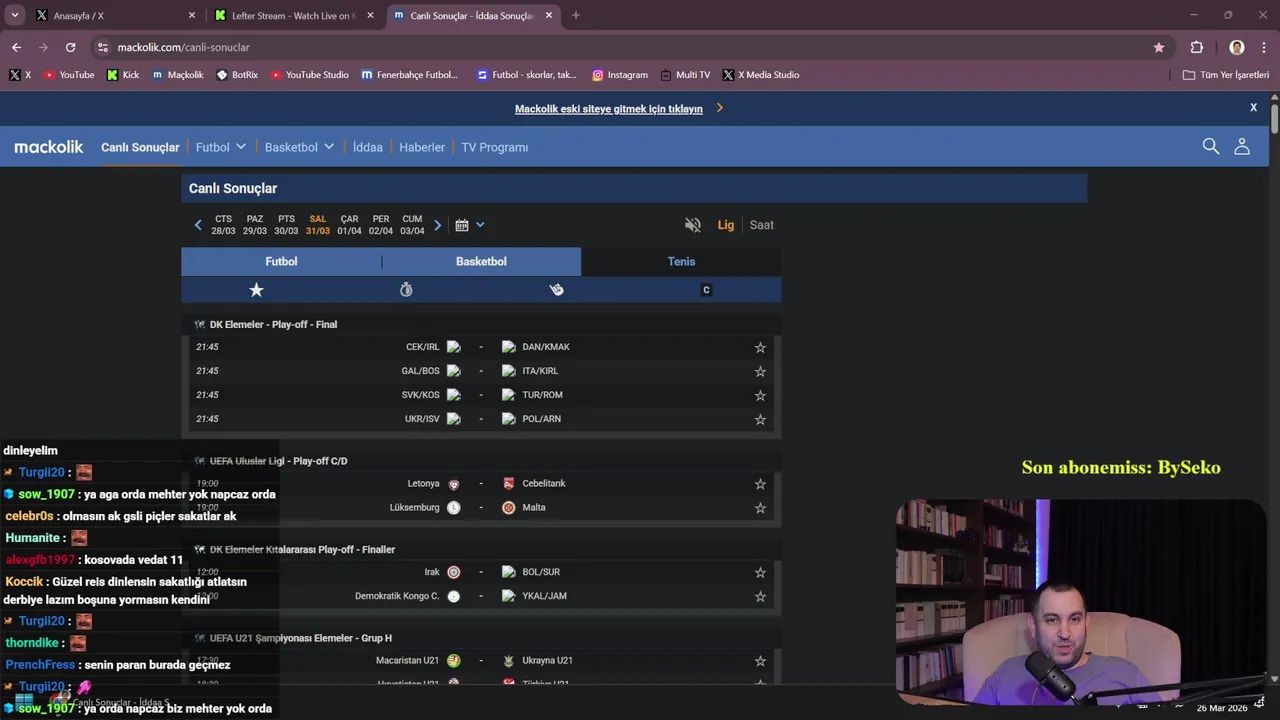Open TV Programı nav item
Screen dimensions: 1280x720
point(495,147)
